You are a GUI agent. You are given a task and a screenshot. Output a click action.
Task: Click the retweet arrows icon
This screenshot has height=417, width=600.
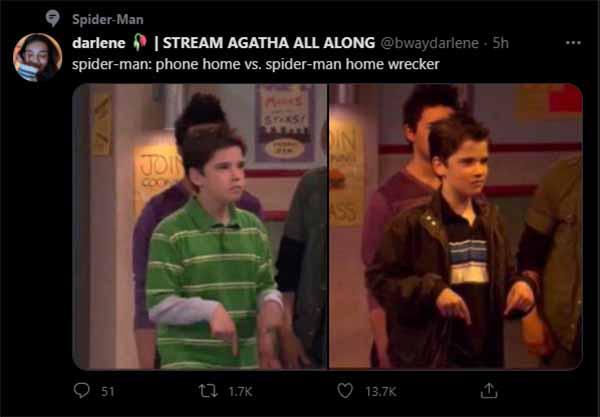click(208, 391)
